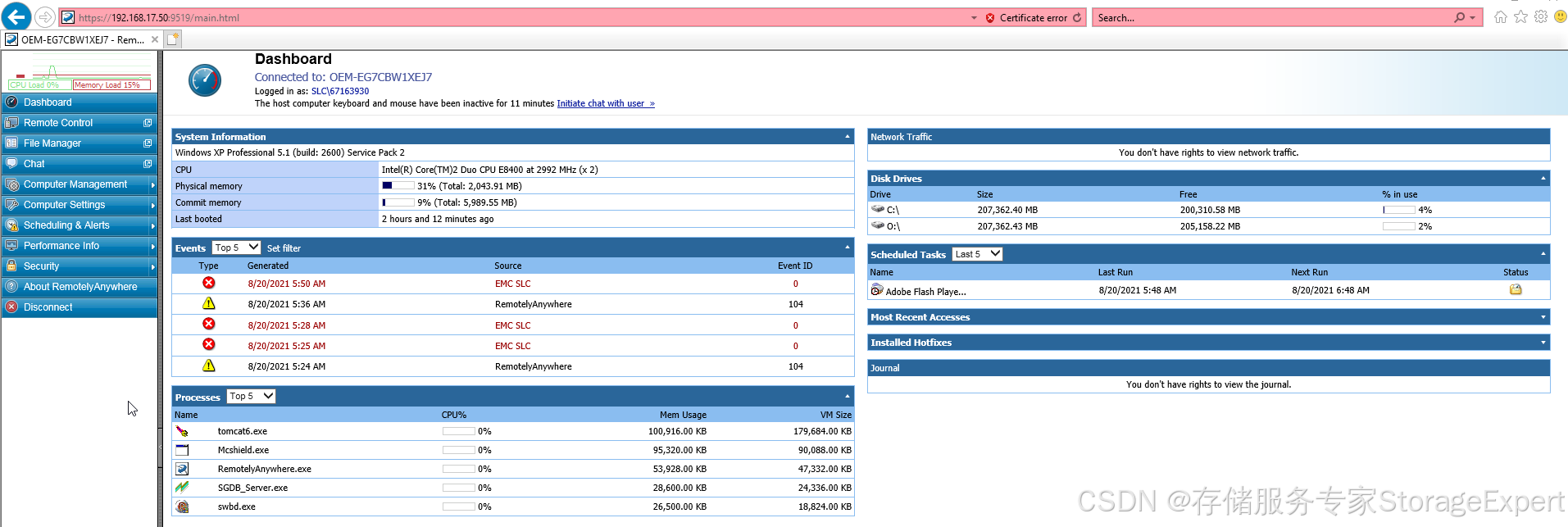1568x527 pixels.
Task: Expand Installed Hotfixes panel
Action: (1543, 343)
